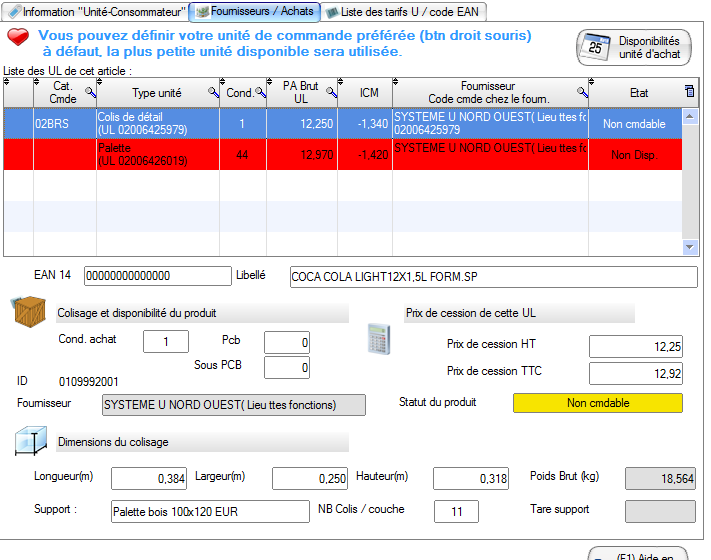This screenshot has height=560, width=711.
Task: Click the yellow Non cmdable status box
Action: pos(597,403)
